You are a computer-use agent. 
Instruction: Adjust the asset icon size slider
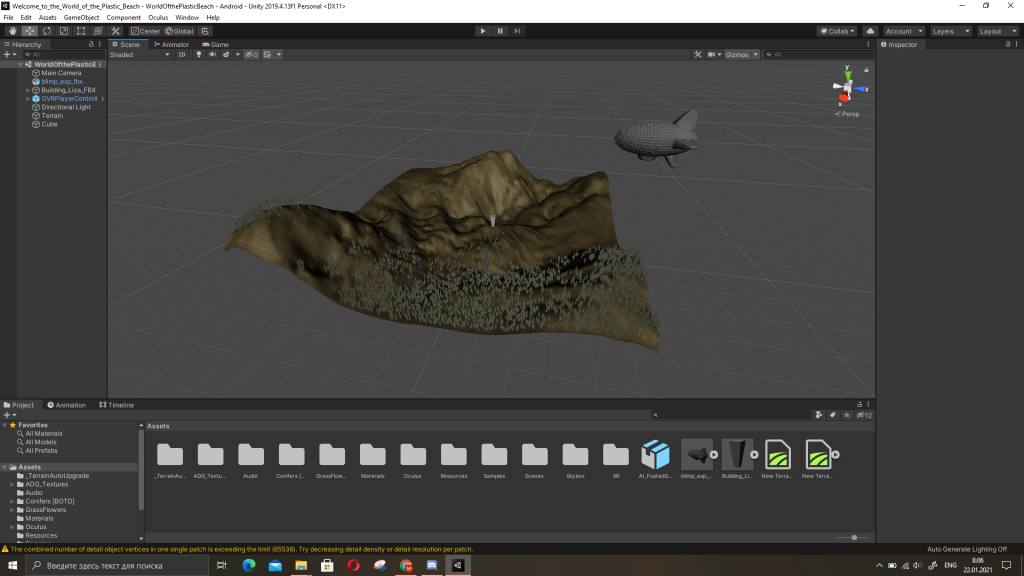pos(852,537)
